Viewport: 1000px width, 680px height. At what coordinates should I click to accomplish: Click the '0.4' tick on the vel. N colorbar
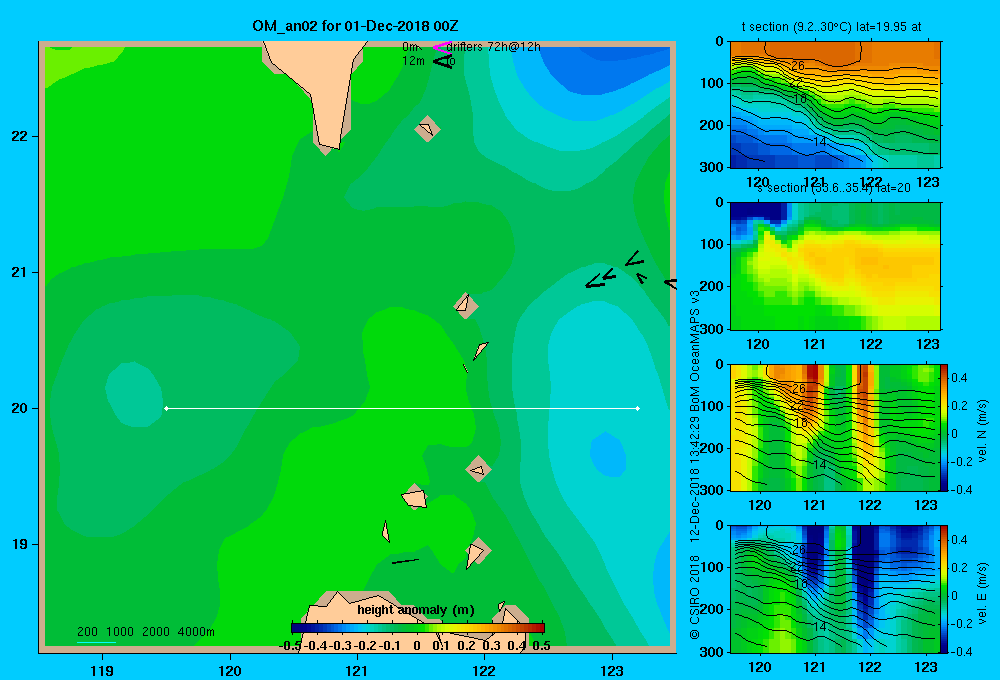pyautogui.click(x=959, y=378)
